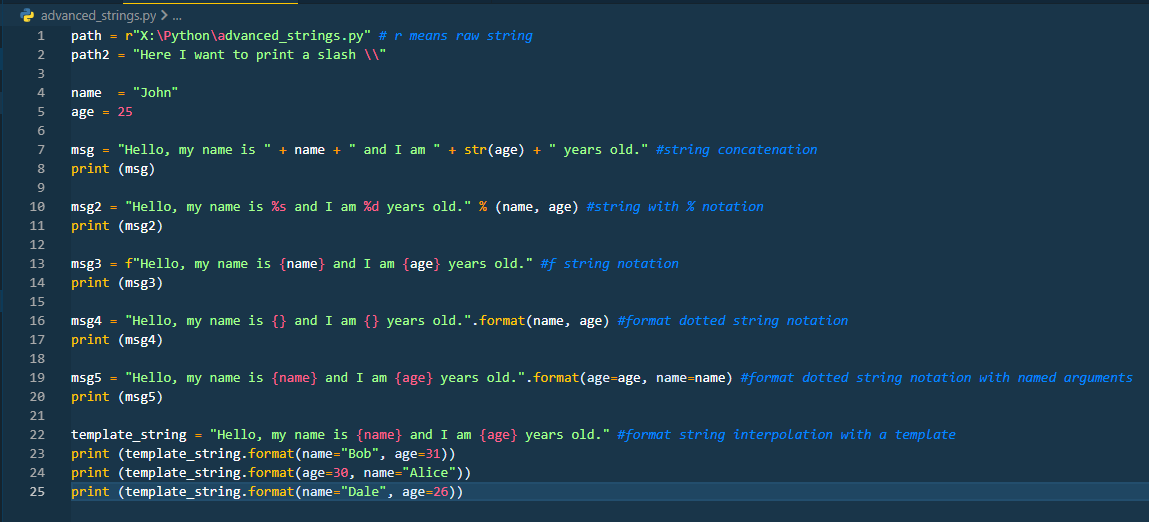This screenshot has width=1149, height=522.
Task: Click the comment ending "with named arguments"
Action: 937,378
